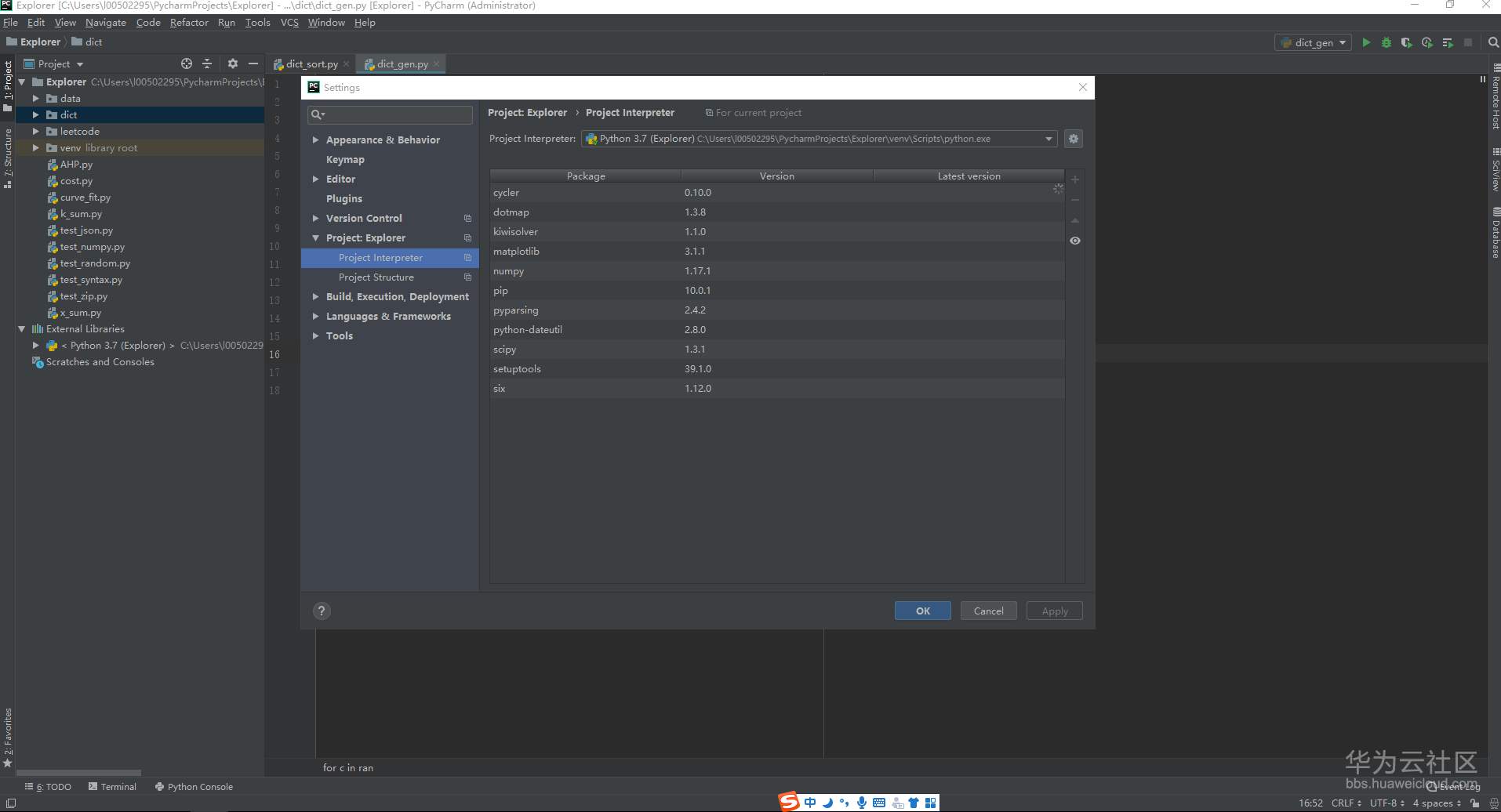1501x812 pixels.
Task: Toggle Sogou full/half width moon icon
Action: (827, 803)
